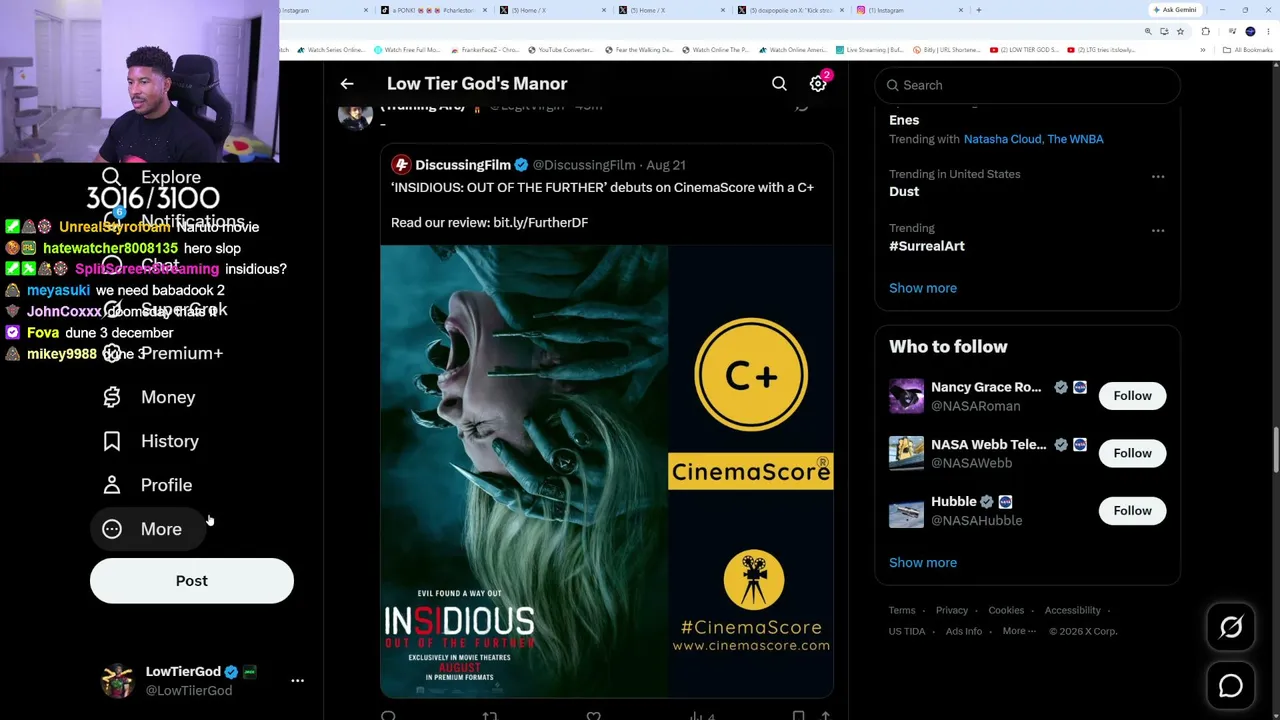Repost using the retweet arrows icon
The width and height of the screenshot is (1280, 720).
tap(490, 715)
